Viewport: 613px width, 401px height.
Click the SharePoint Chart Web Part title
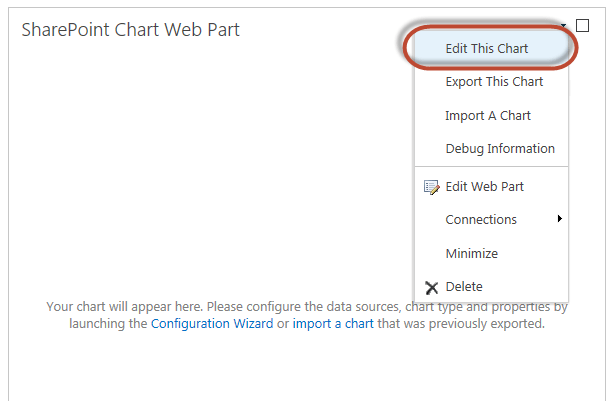(x=131, y=30)
